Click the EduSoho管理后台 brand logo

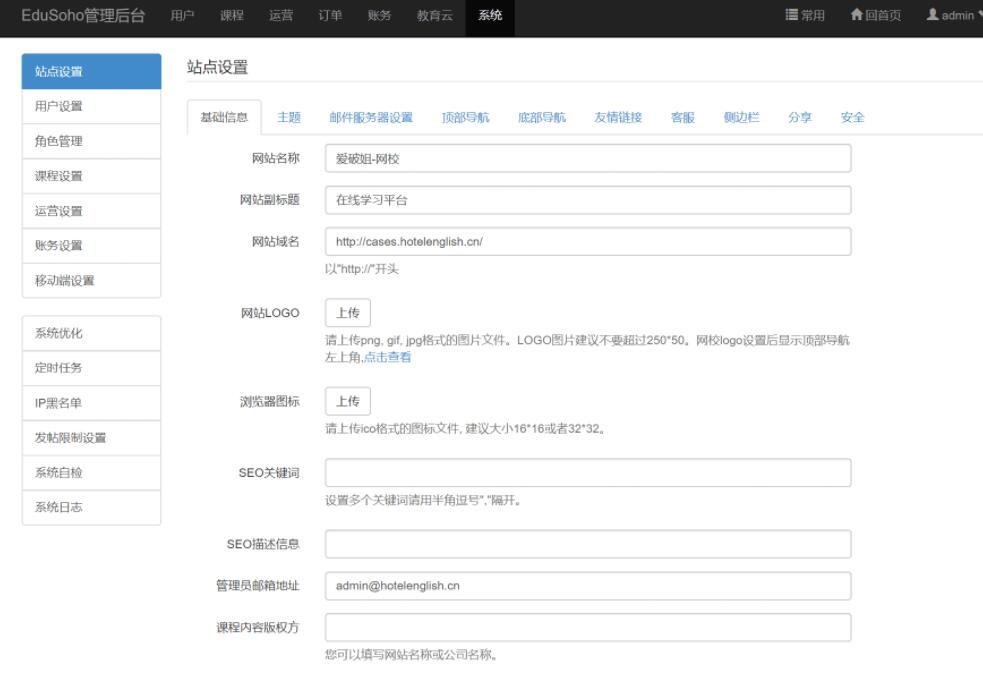pyautogui.click(x=83, y=16)
